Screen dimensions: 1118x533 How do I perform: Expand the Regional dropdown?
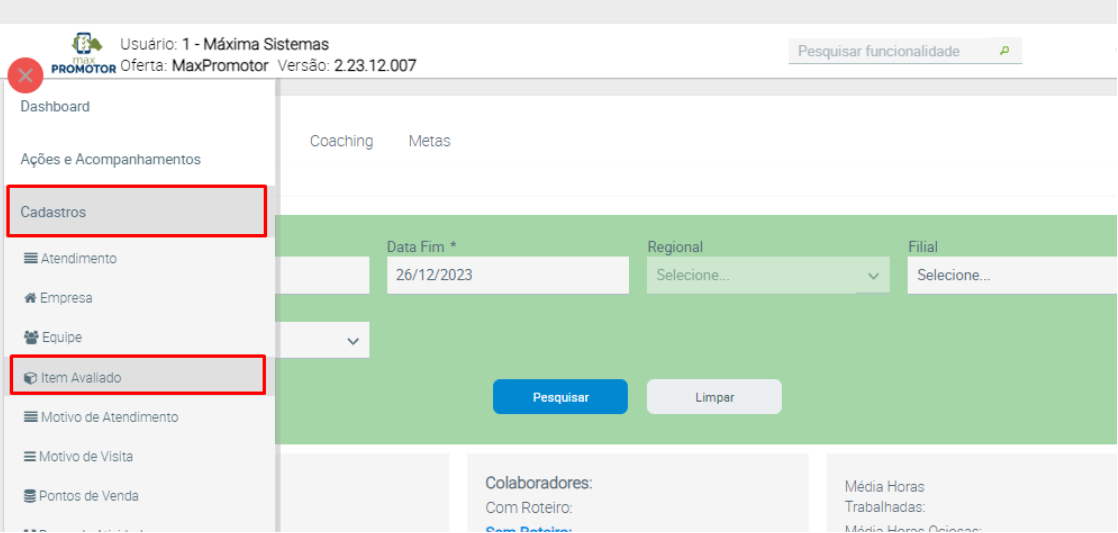[767, 275]
